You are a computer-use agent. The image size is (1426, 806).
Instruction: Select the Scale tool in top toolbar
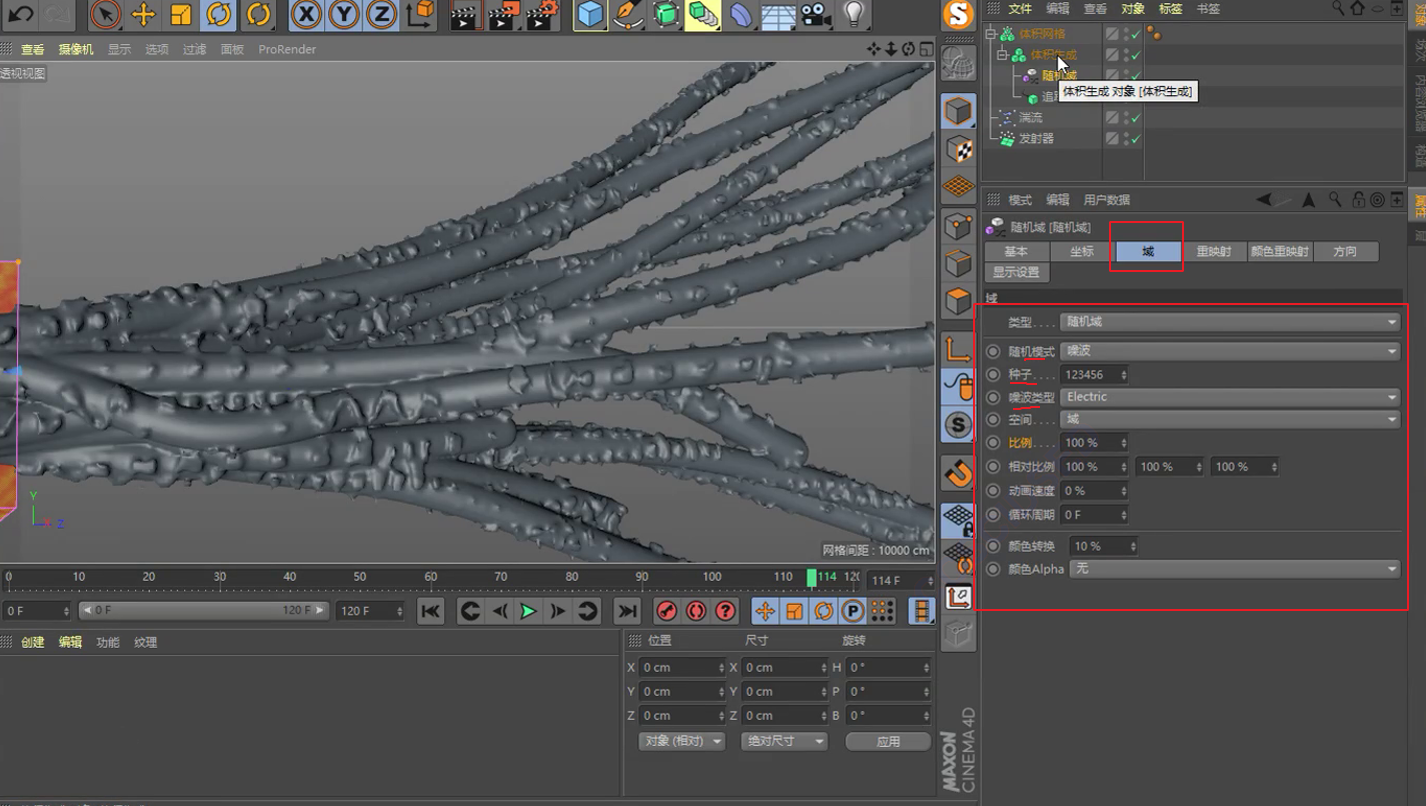point(181,14)
